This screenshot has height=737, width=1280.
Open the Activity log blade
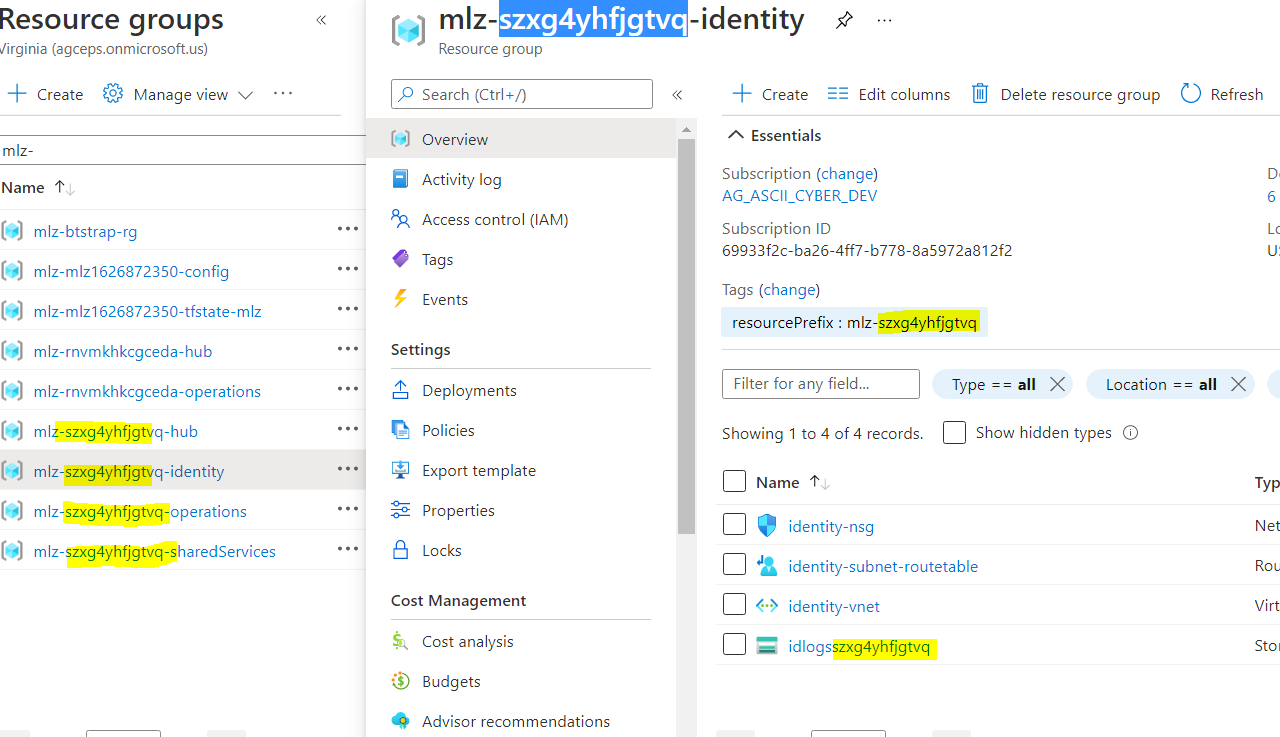point(459,179)
